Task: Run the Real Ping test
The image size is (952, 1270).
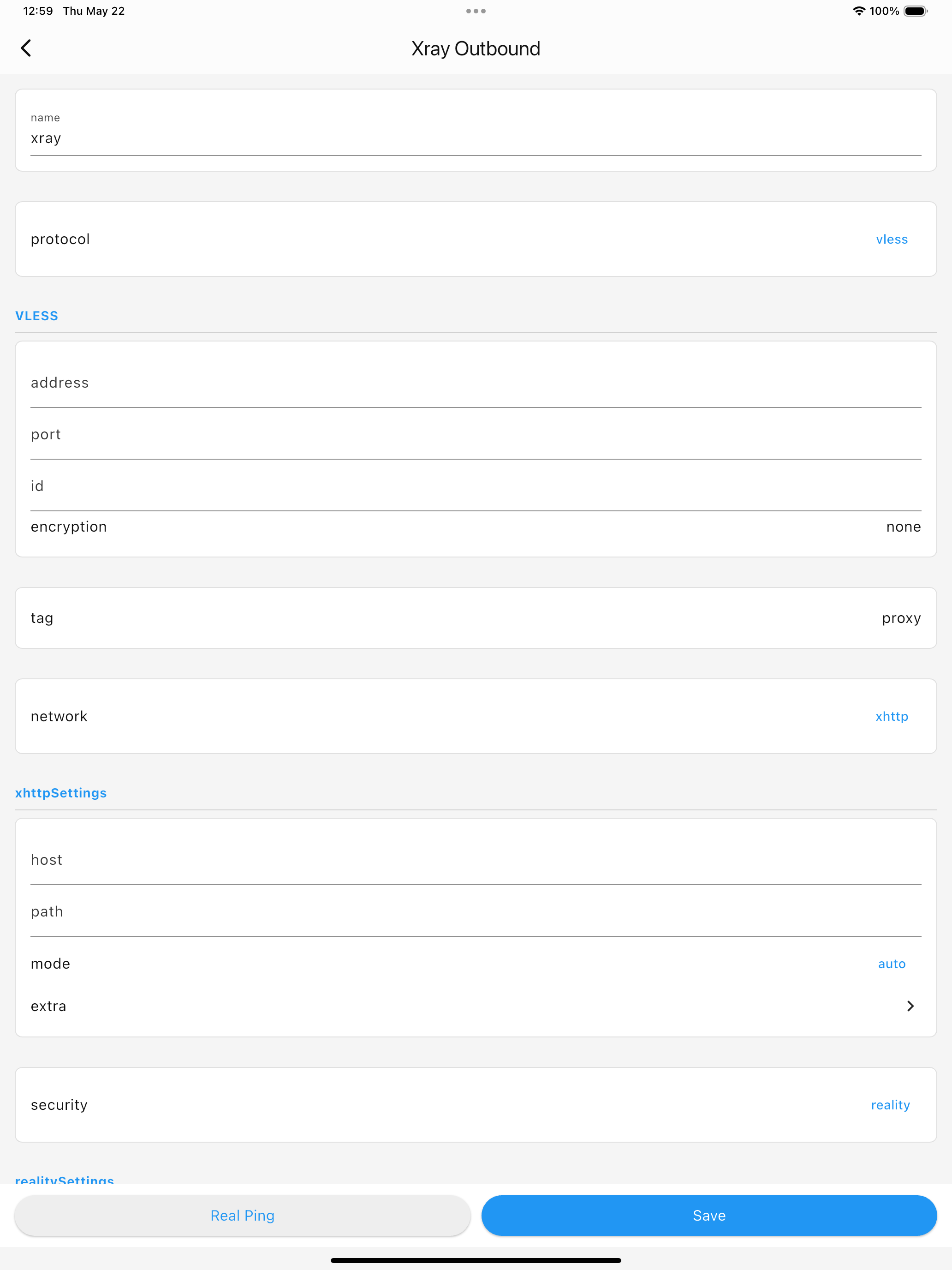Action: [x=243, y=1216]
